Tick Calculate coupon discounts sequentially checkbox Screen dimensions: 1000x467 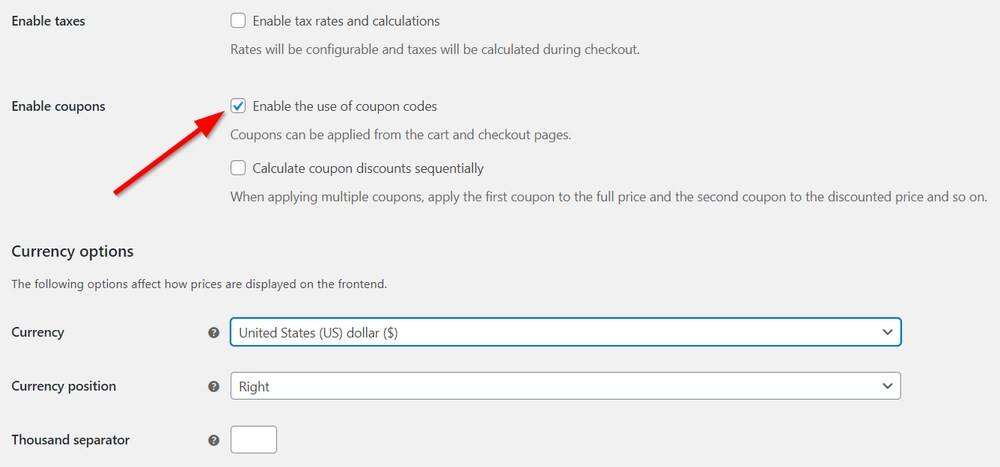238,168
